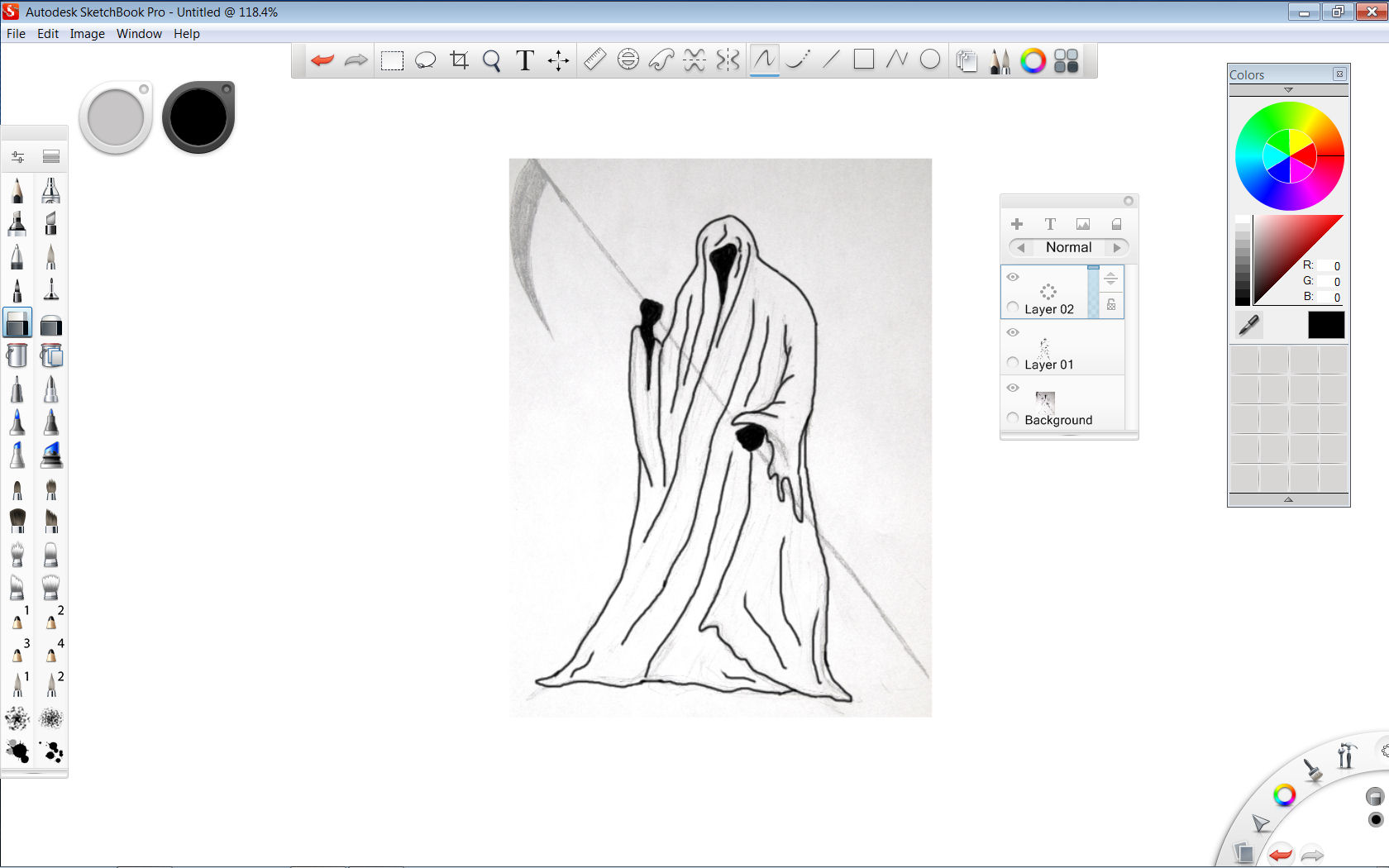The width and height of the screenshot is (1389, 868).
Task: Click the clear layer button in Layers panel
Action: [x=1116, y=224]
